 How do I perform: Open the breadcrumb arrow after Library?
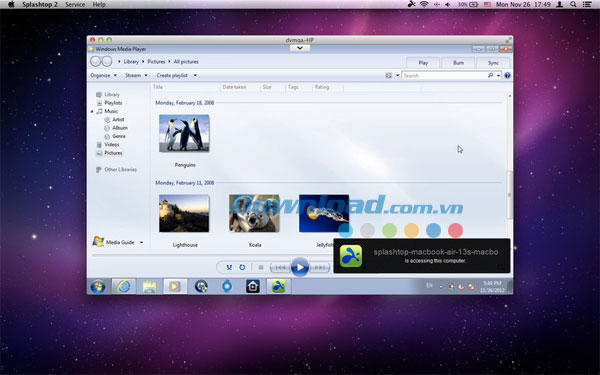click(x=143, y=62)
